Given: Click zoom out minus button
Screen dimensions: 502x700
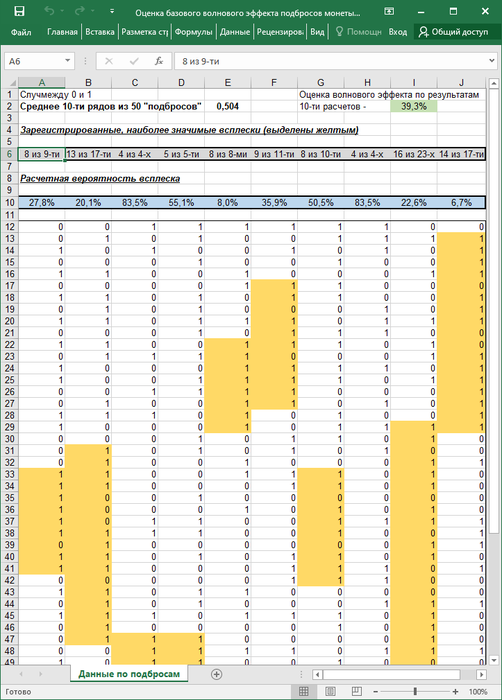Looking at the screenshot, I should (x=376, y=692).
